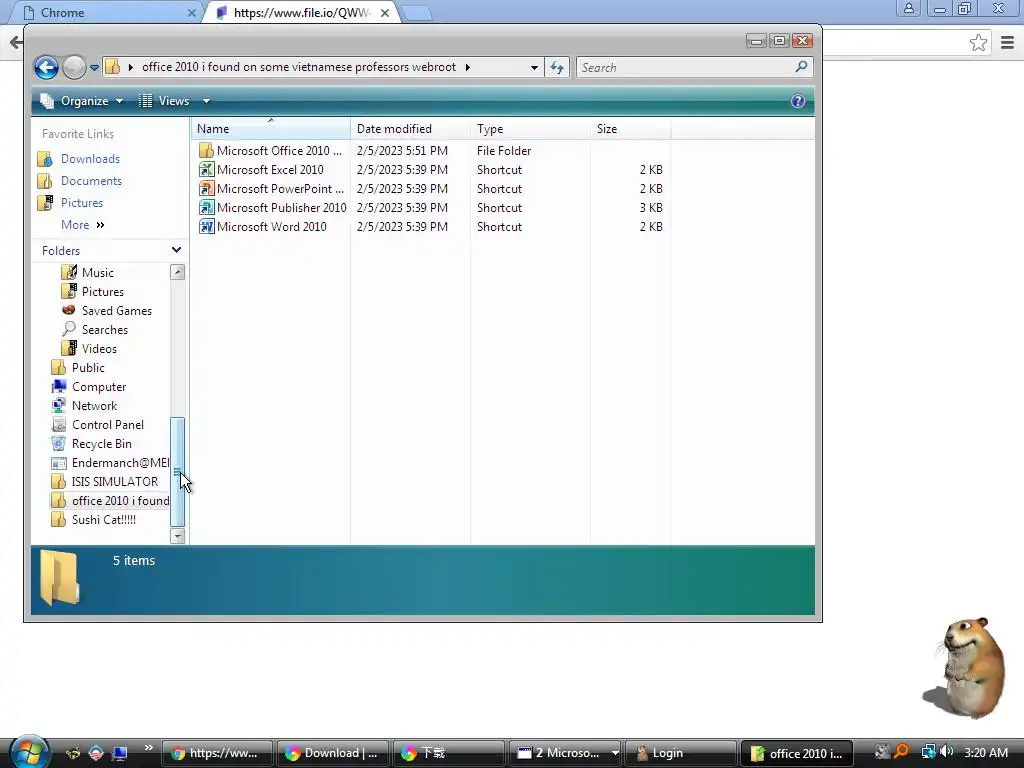The width and height of the screenshot is (1024, 768).
Task: Open Explorer help question mark icon
Action: coord(797,101)
